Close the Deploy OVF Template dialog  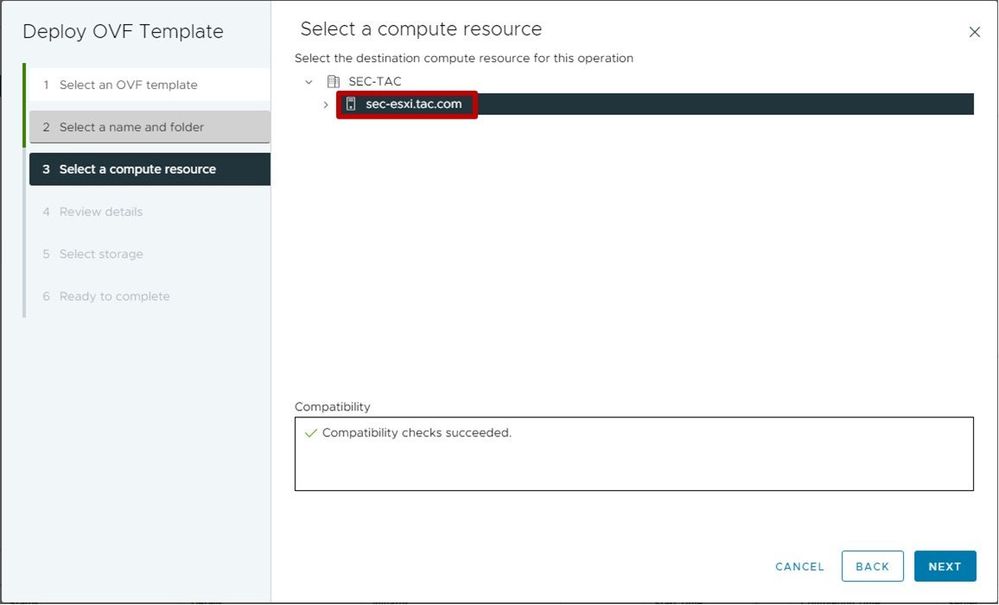coord(974,32)
